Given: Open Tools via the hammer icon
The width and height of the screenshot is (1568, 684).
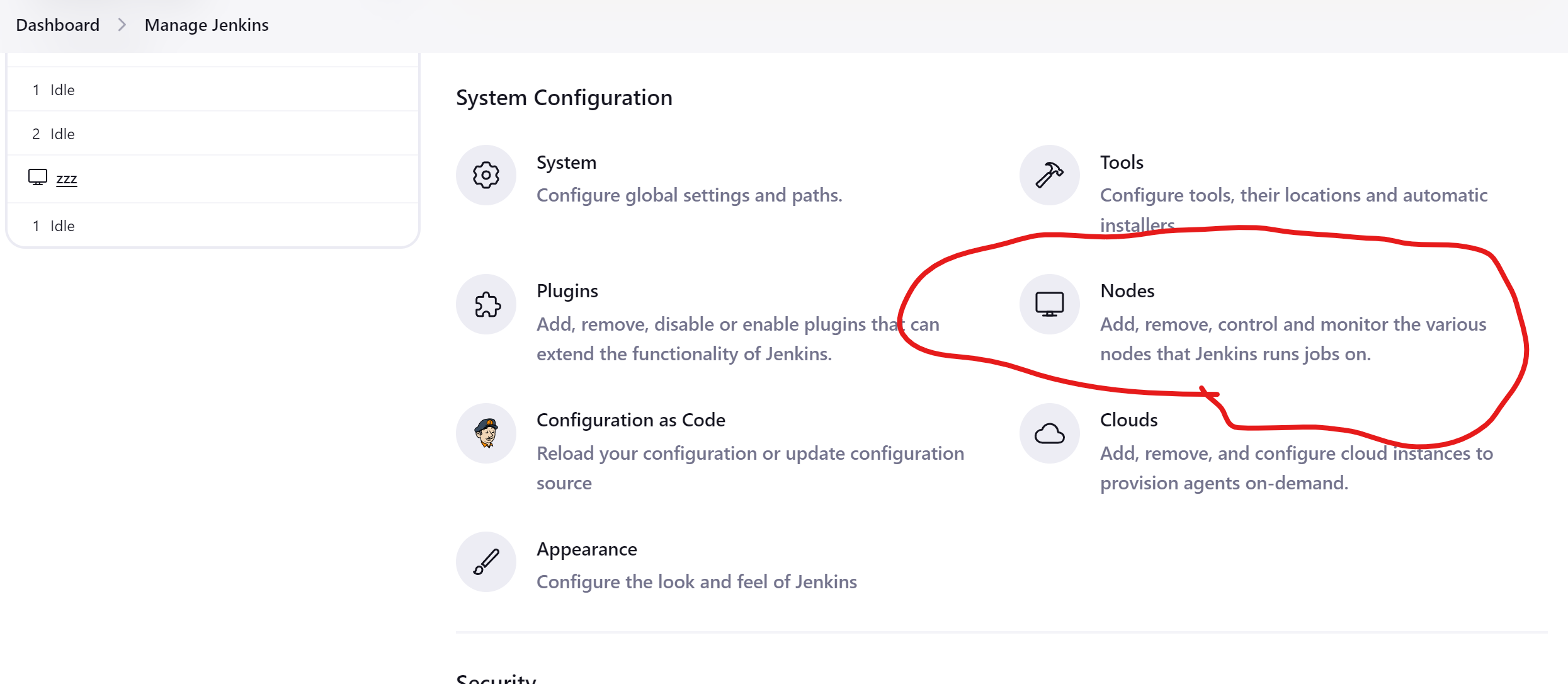Looking at the screenshot, I should [1049, 175].
